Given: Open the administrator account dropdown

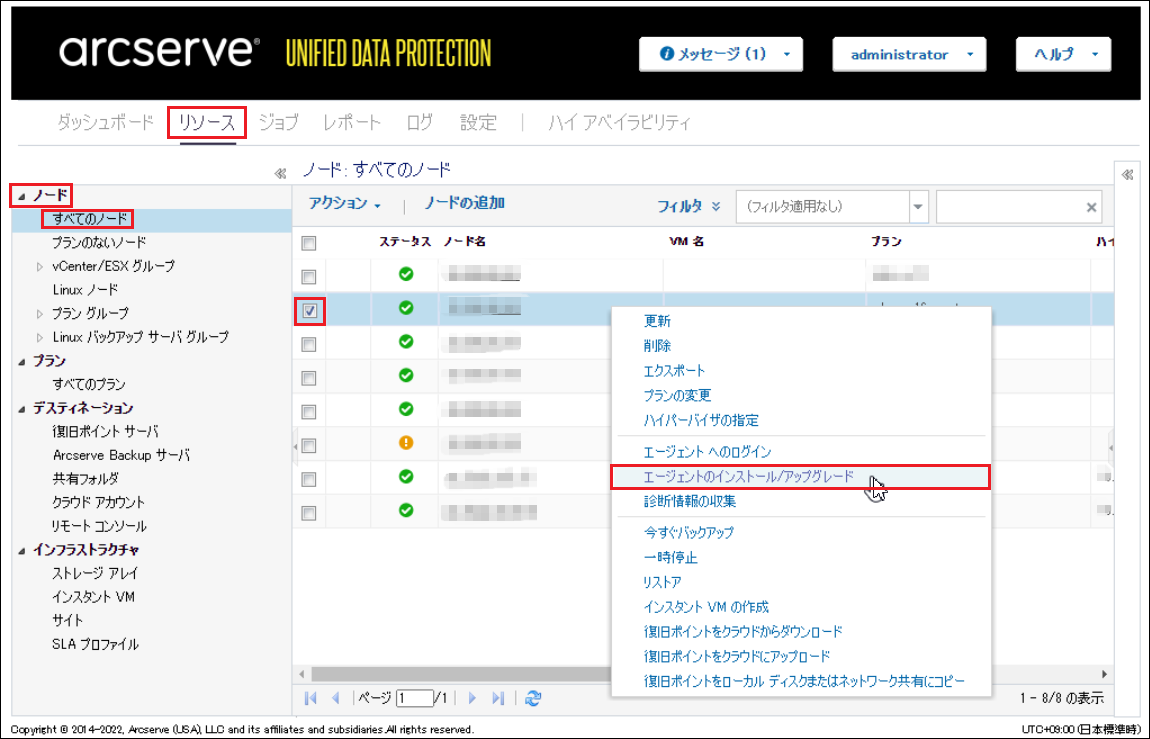Looking at the screenshot, I should tap(909, 55).
